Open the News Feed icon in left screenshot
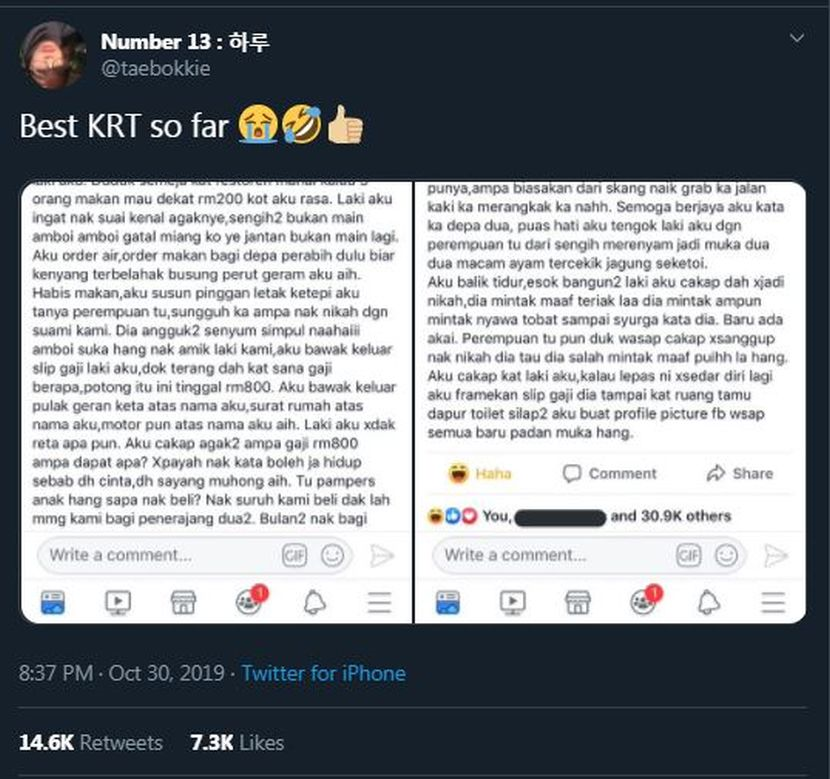Screen dimensions: 830x779 tap(53, 602)
